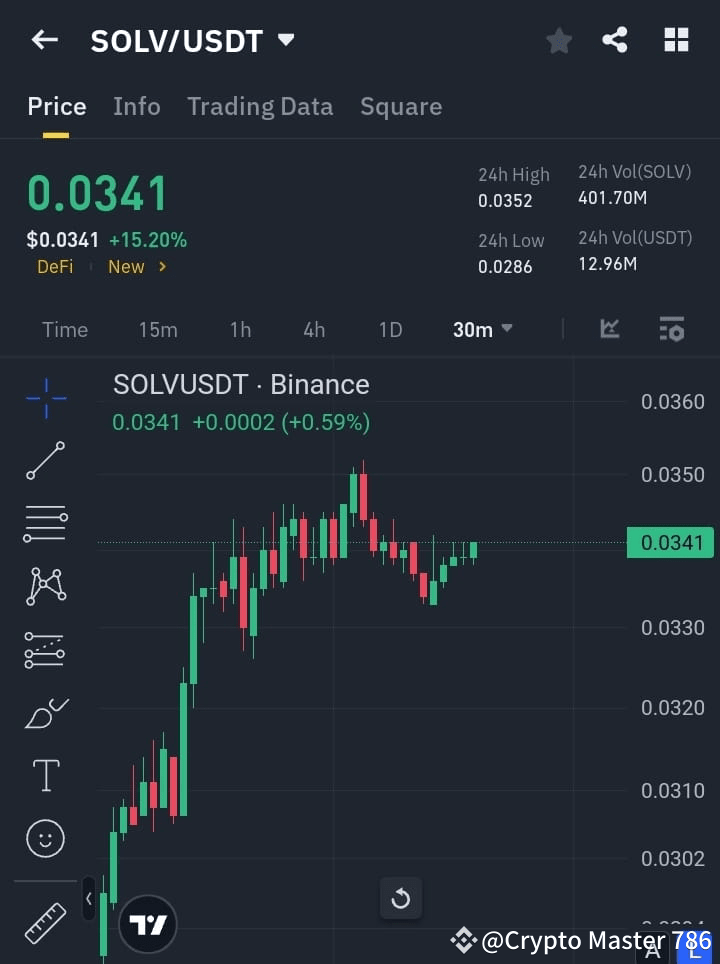Select the ruler measurement tool

[44, 922]
